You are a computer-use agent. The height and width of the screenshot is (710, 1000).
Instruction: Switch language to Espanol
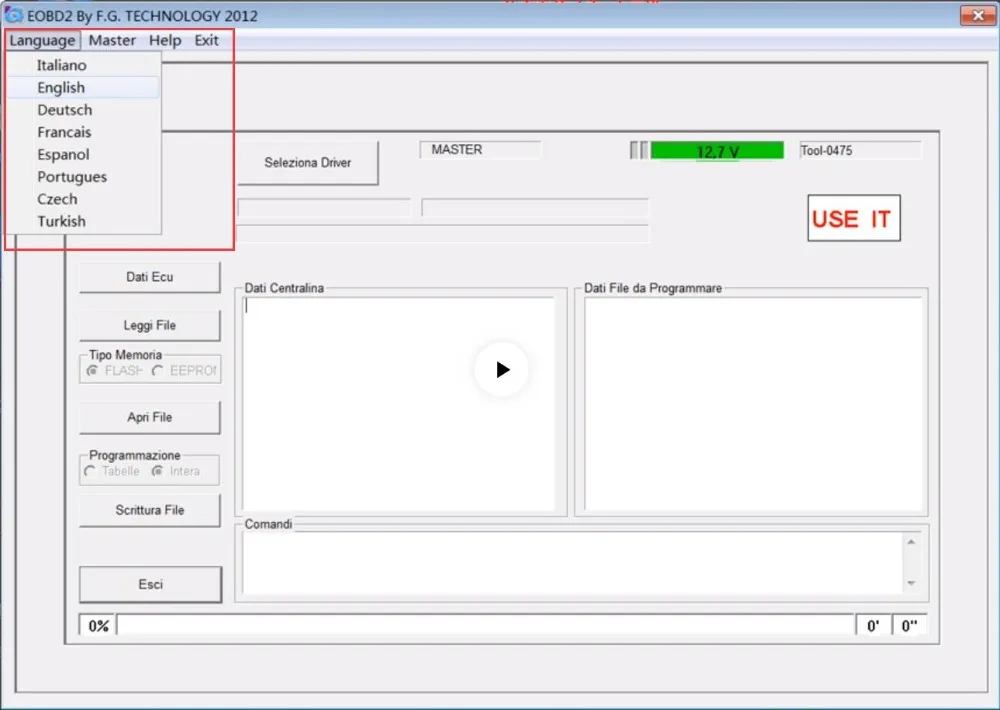[x=83, y=154]
